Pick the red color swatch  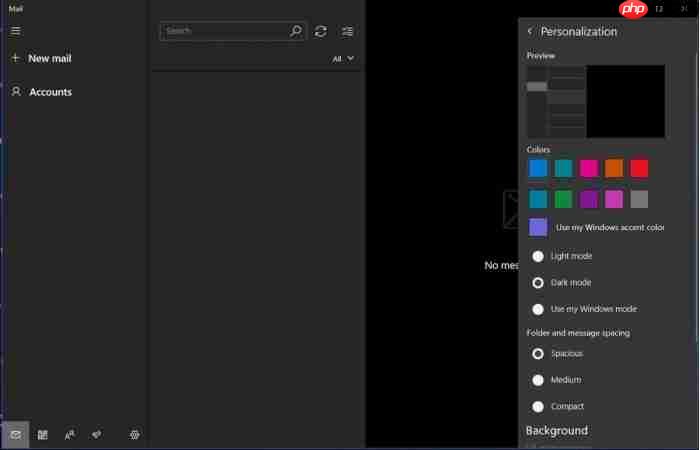click(x=639, y=168)
